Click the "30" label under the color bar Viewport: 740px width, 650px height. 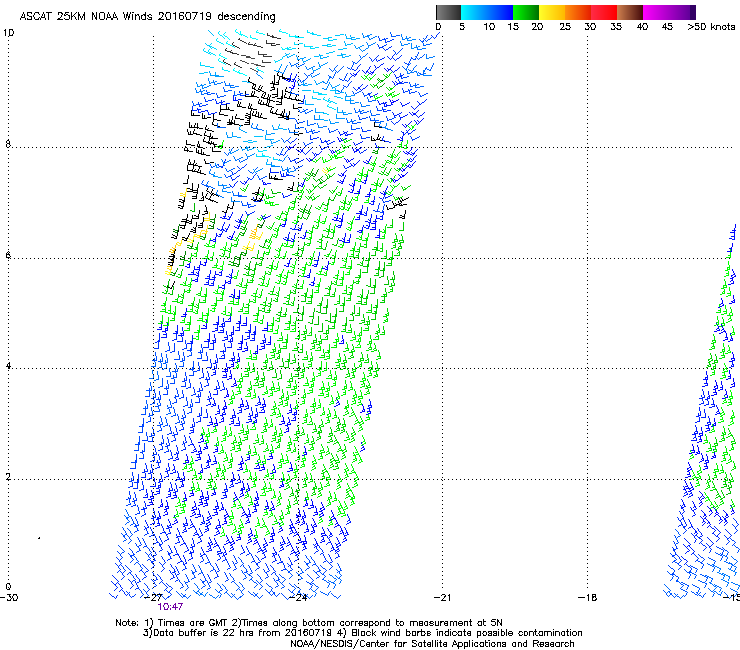pyautogui.click(x=590, y=27)
